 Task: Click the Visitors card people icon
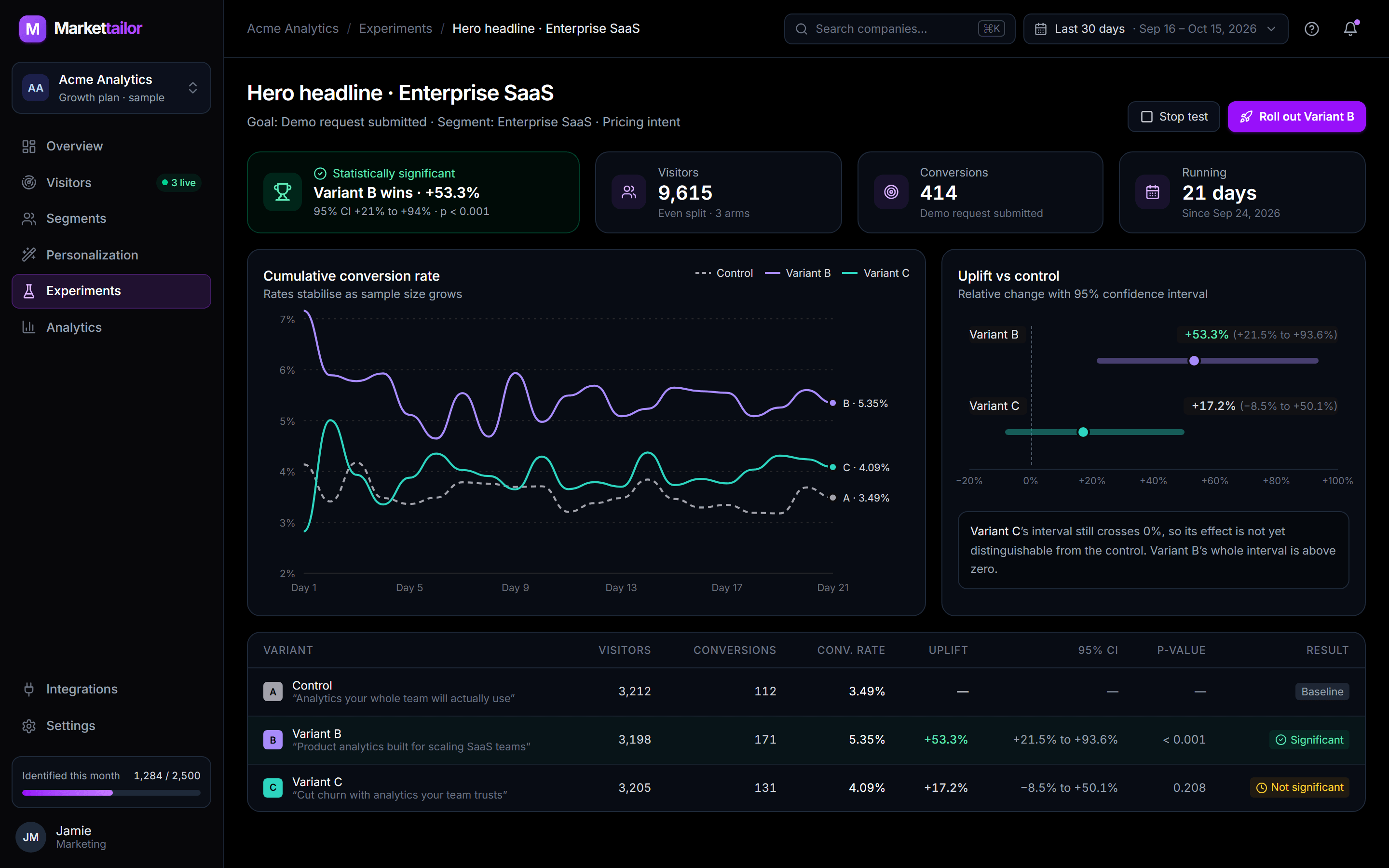pyautogui.click(x=629, y=192)
